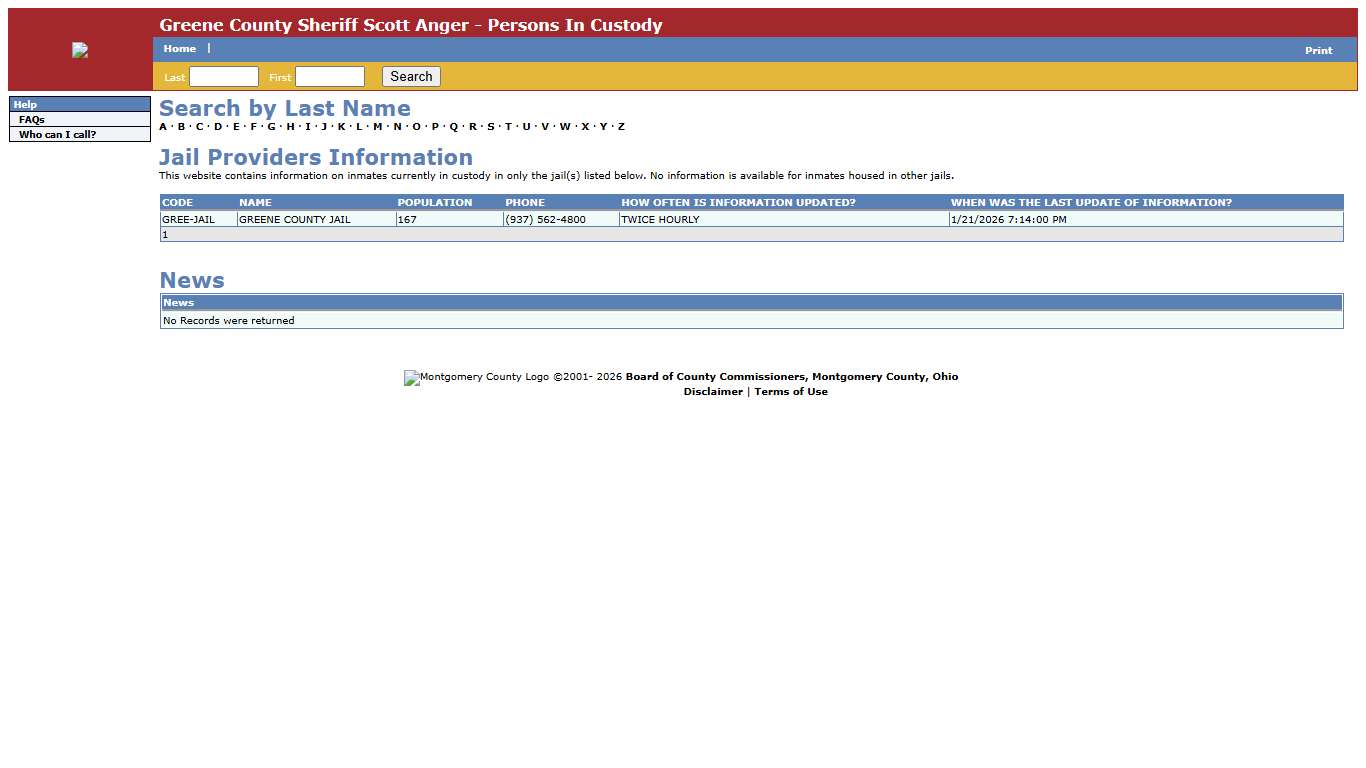1366x768 pixels.
Task: Click the Last name input field
Action: (x=224, y=77)
